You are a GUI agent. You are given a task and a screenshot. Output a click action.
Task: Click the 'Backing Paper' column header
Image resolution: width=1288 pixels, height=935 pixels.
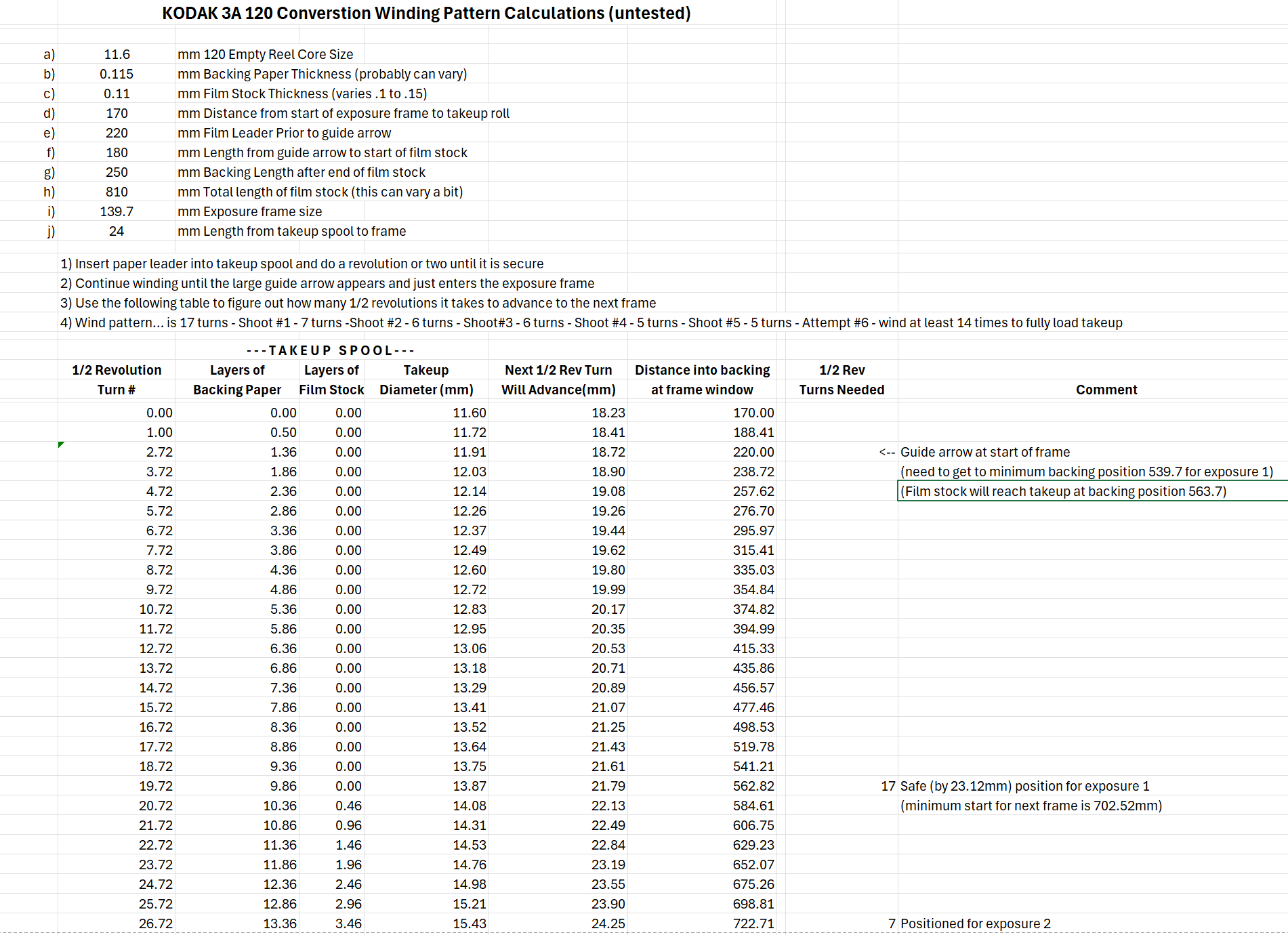click(237, 390)
